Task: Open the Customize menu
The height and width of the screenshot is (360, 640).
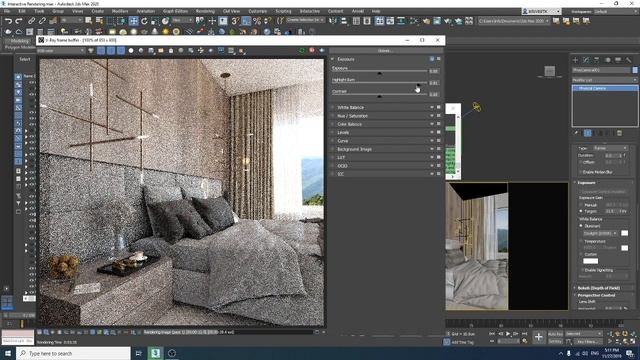Action: 258,11
